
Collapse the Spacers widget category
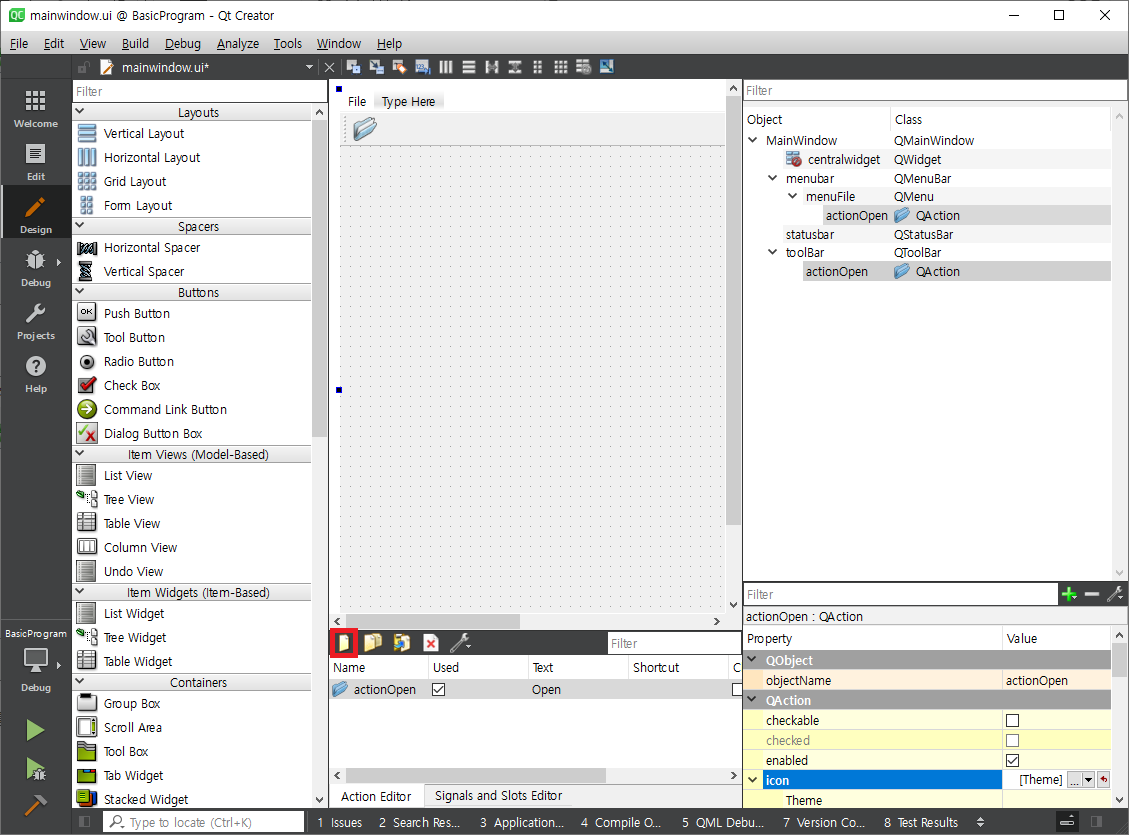[80, 225]
